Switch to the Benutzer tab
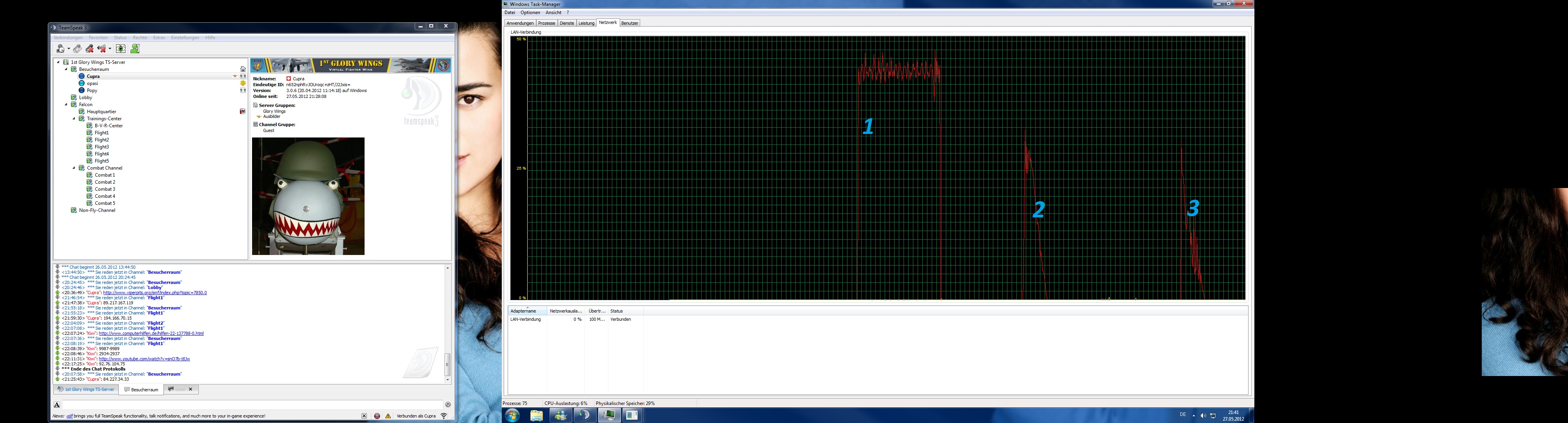The image size is (1568, 423). click(x=630, y=23)
